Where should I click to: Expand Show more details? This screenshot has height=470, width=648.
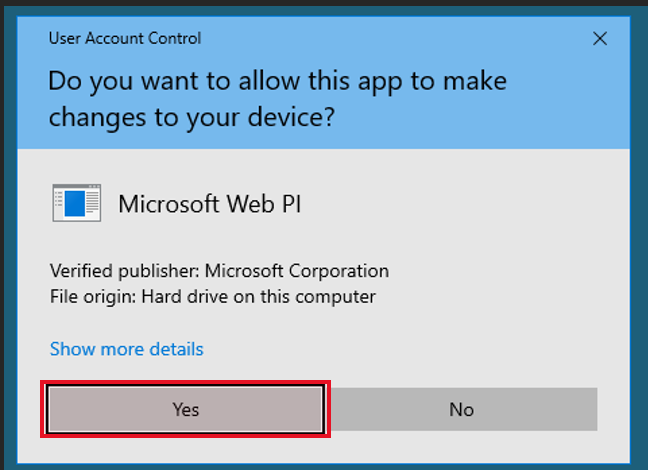point(126,349)
